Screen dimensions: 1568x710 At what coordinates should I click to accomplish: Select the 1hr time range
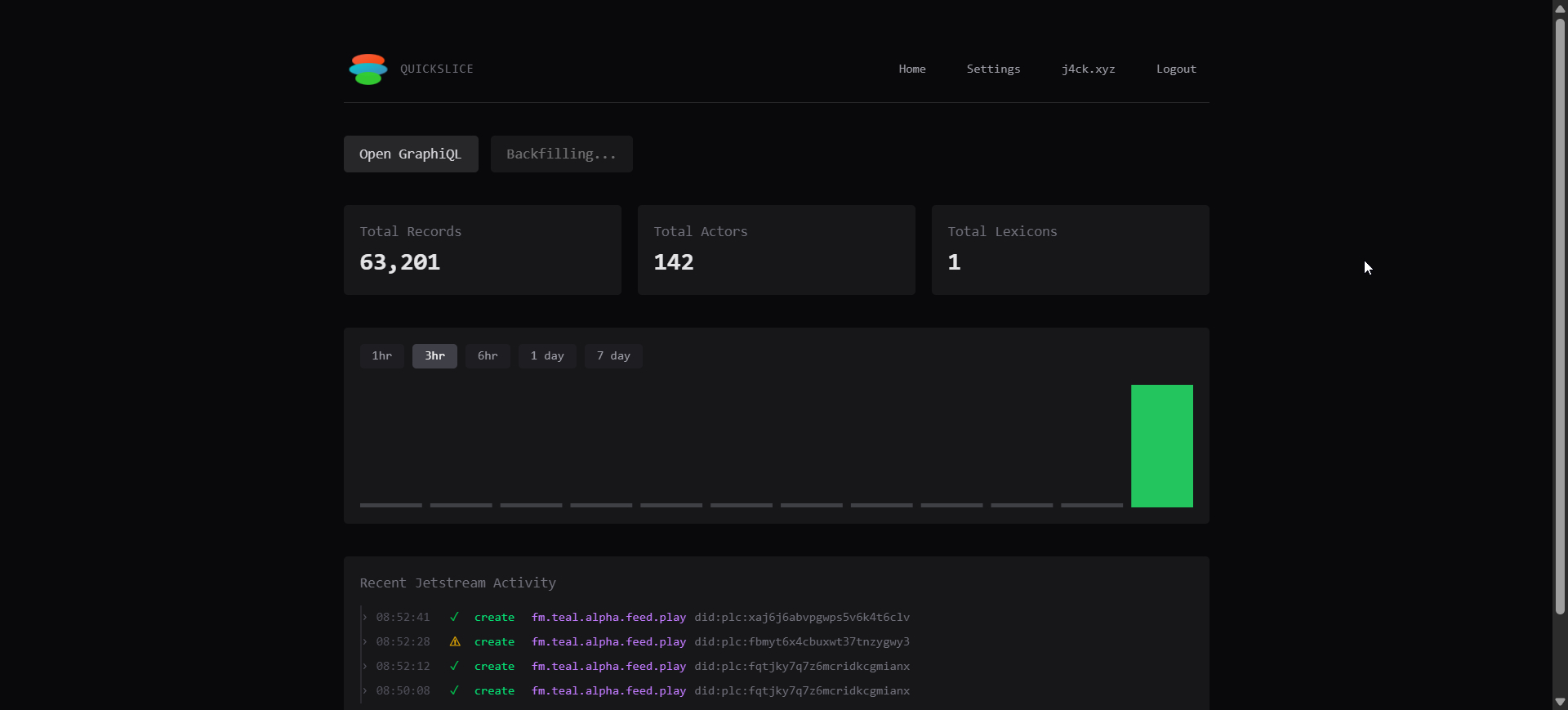(381, 356)
